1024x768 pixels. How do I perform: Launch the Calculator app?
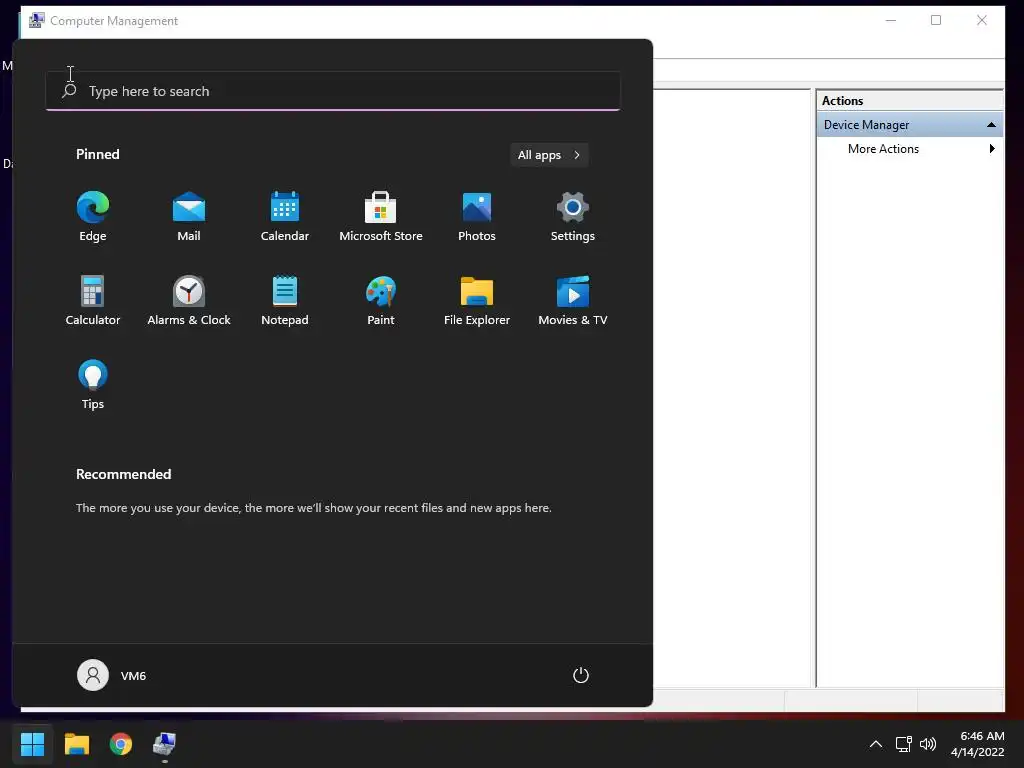point(93,301)
